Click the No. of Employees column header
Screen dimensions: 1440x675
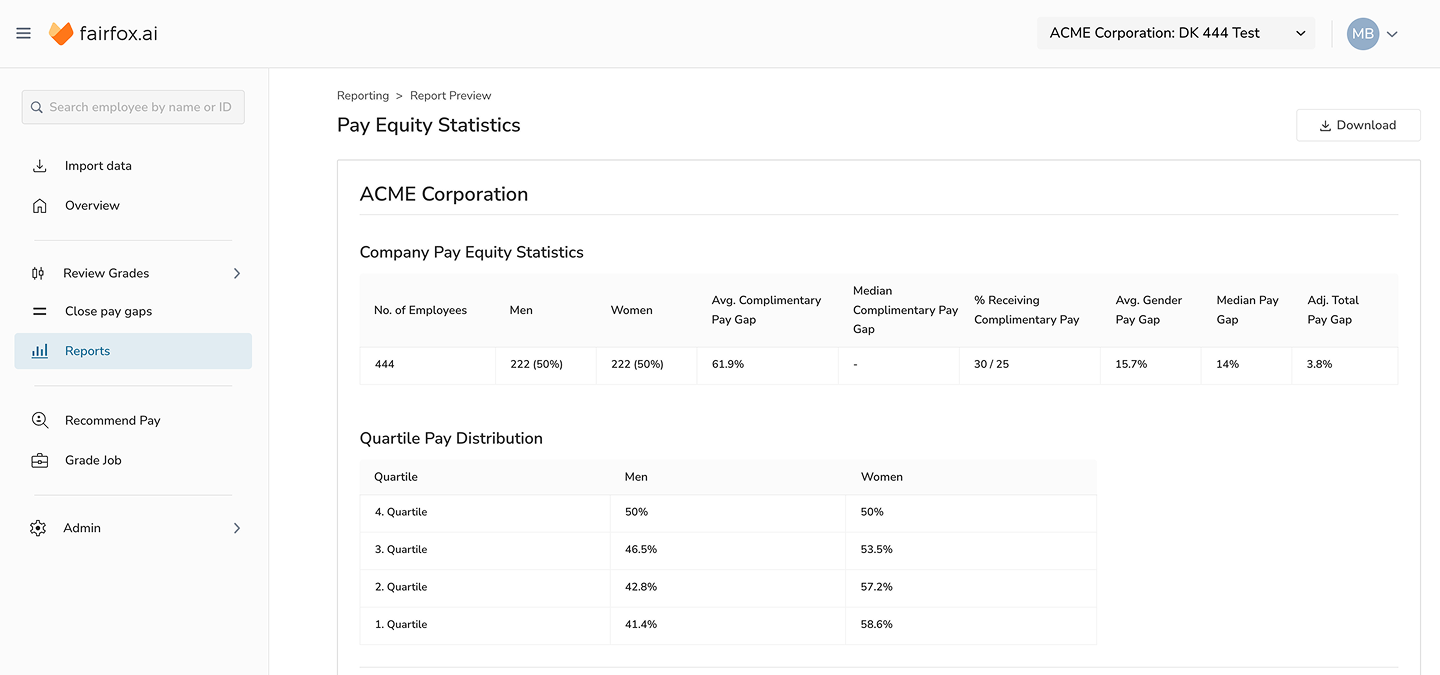tap(420, 310)
